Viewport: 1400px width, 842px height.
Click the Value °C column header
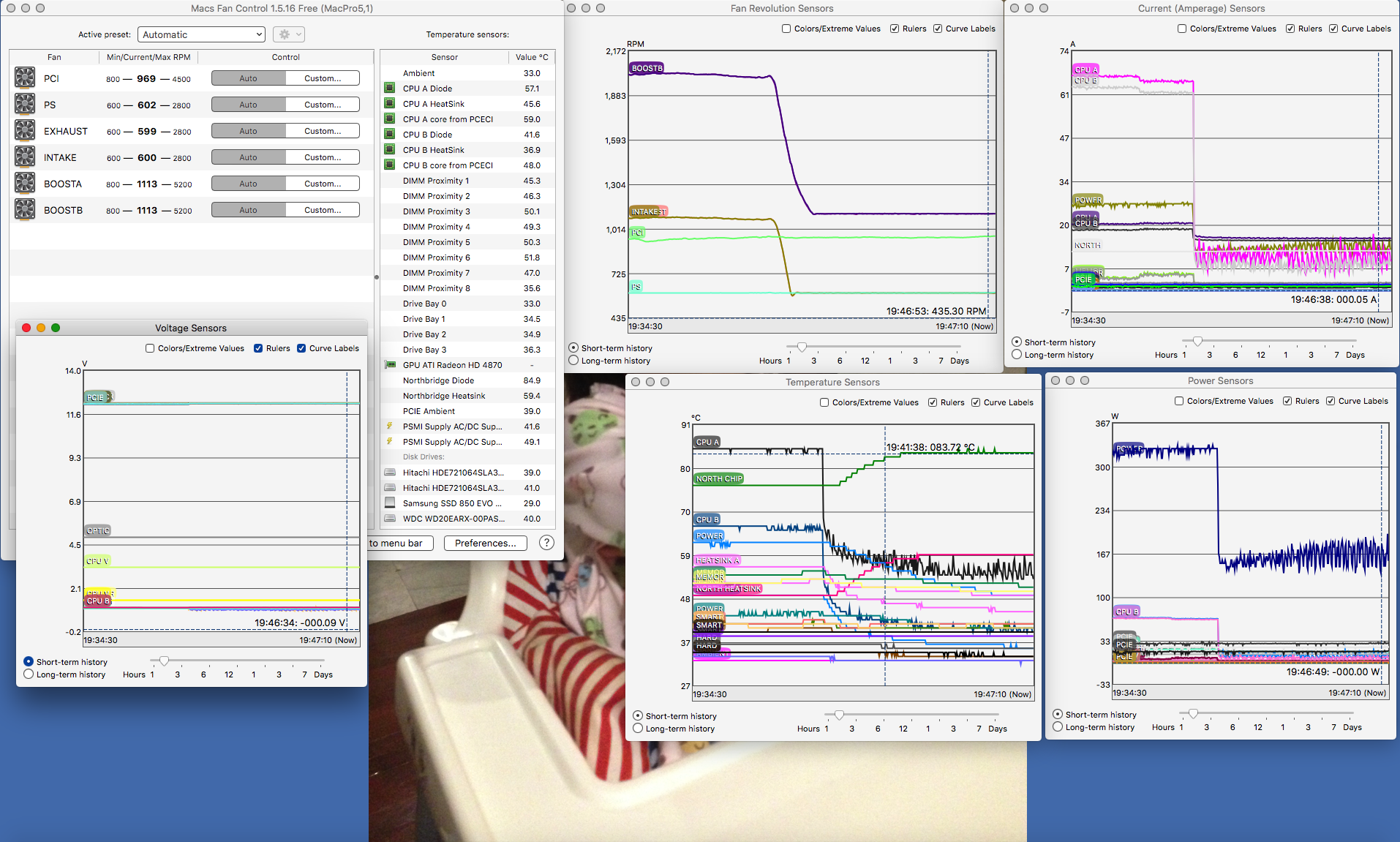[531, 57]
